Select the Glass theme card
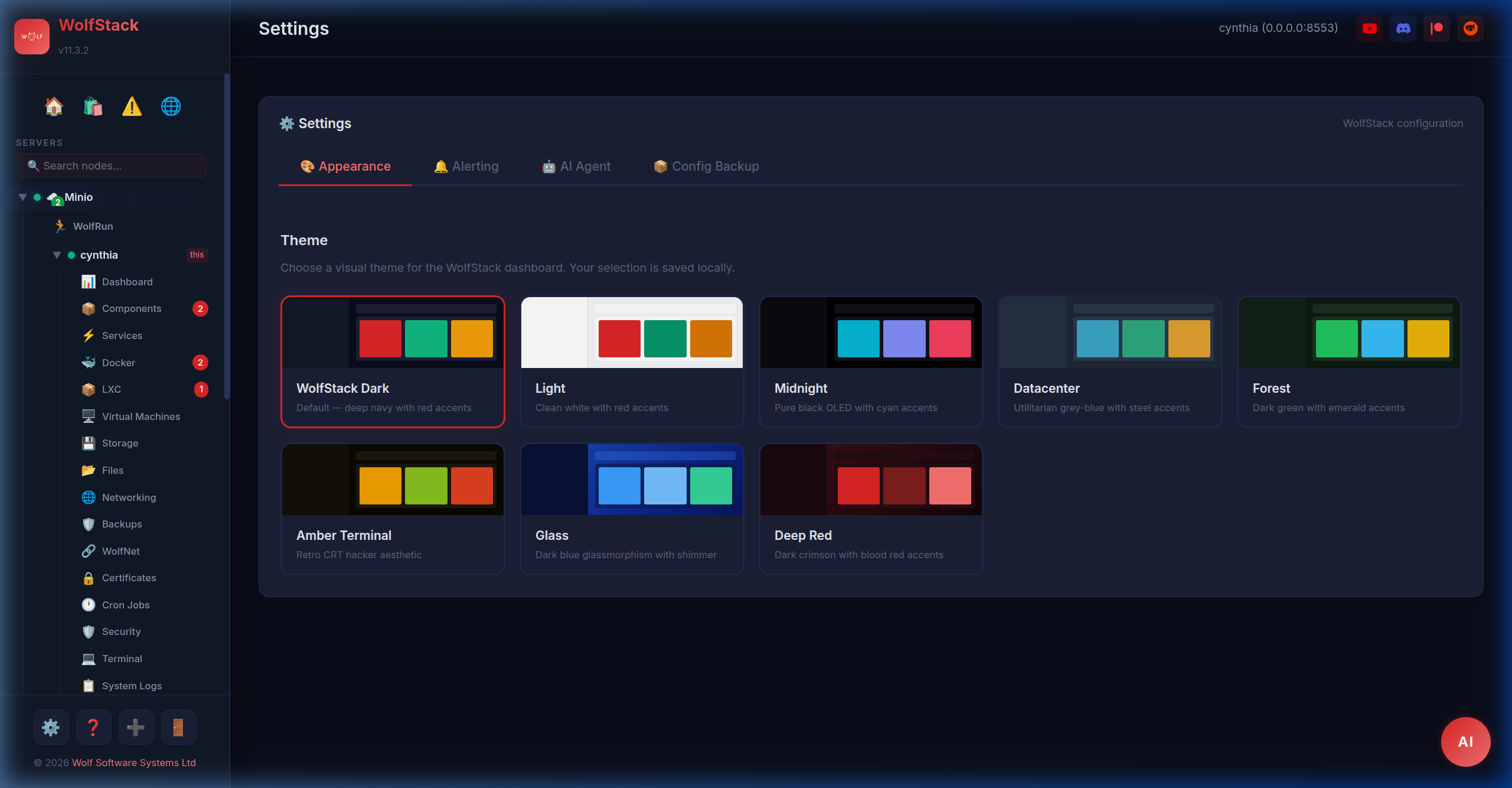This screenshot has height=788, width=1512. tap(632, 509)
